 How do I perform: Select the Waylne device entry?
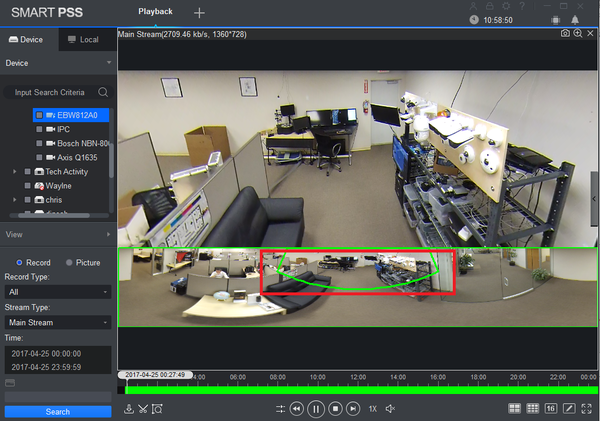58,186
